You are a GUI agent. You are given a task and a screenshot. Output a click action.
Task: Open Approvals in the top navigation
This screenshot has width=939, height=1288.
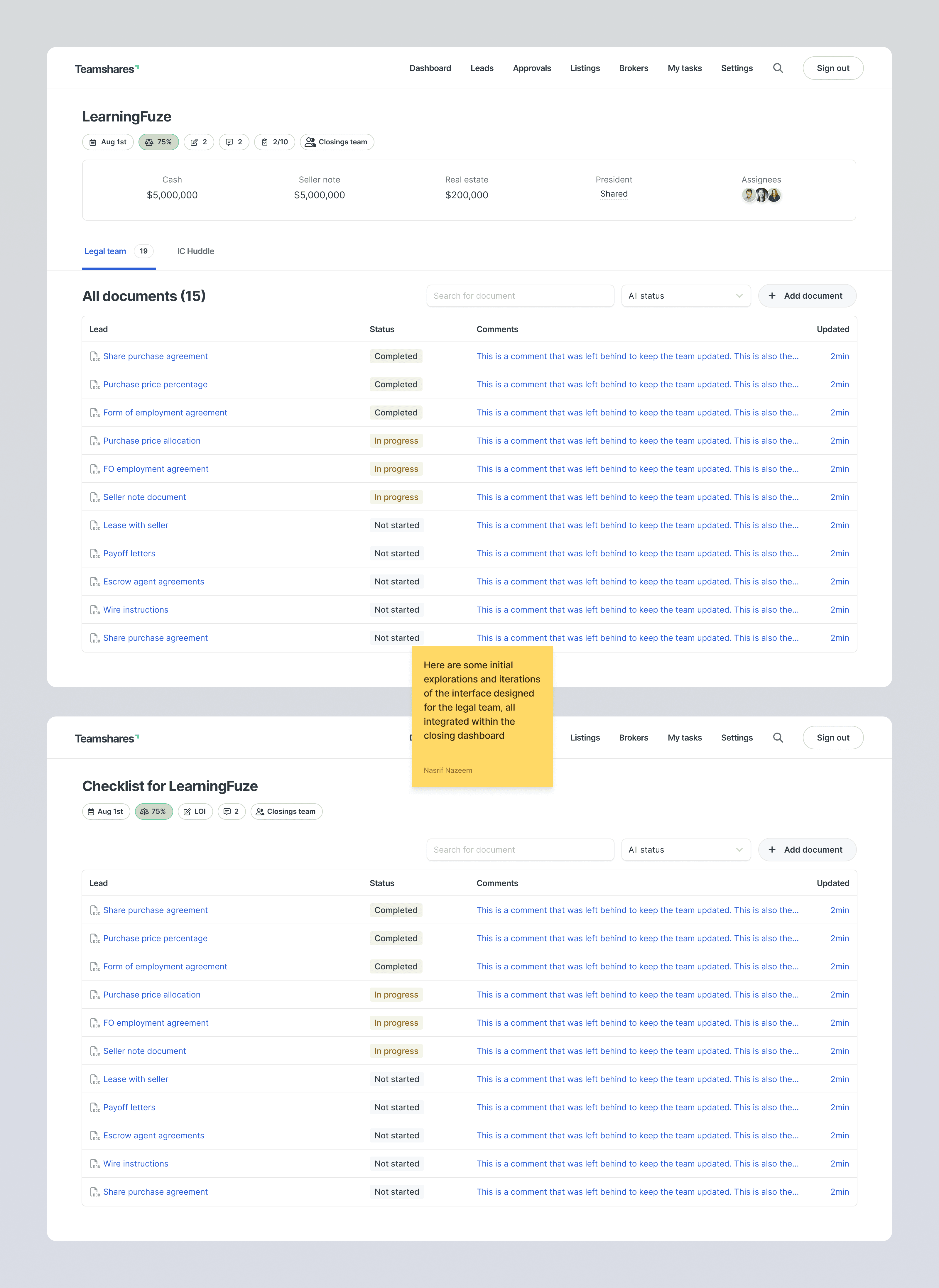point(531,68)
